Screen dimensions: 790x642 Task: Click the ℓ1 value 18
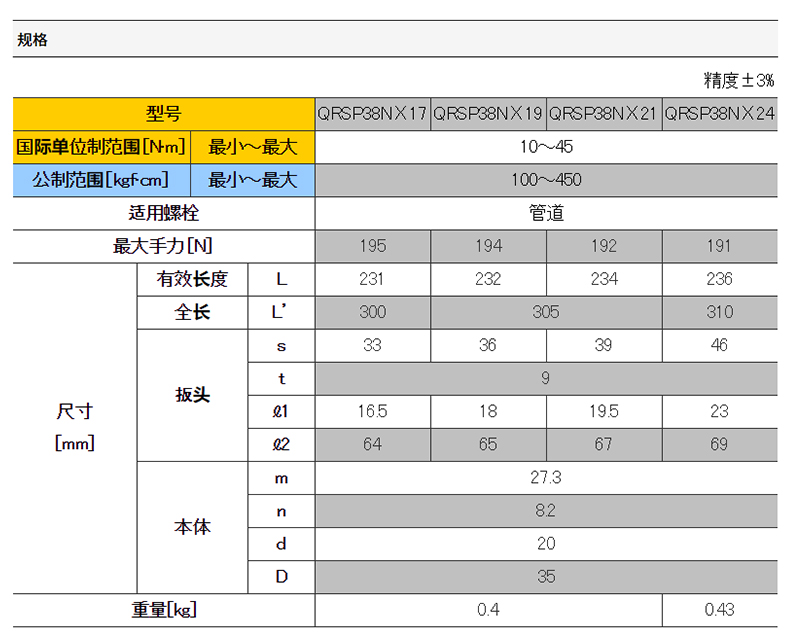[488, 411]
